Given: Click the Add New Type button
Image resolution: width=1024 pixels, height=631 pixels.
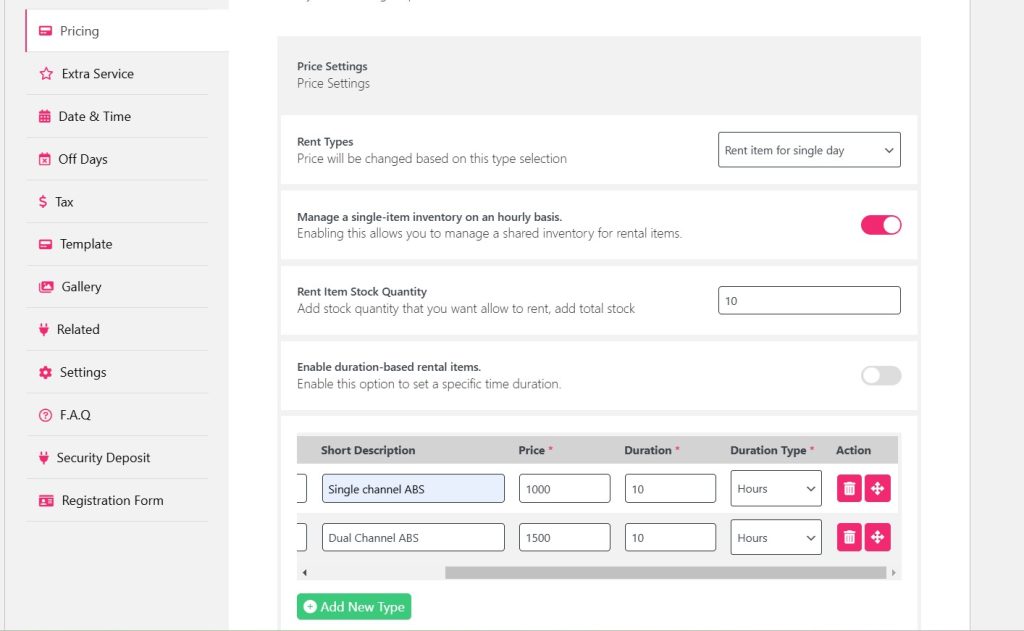Looking at the screenshot, I should click(x=353, y=607).
